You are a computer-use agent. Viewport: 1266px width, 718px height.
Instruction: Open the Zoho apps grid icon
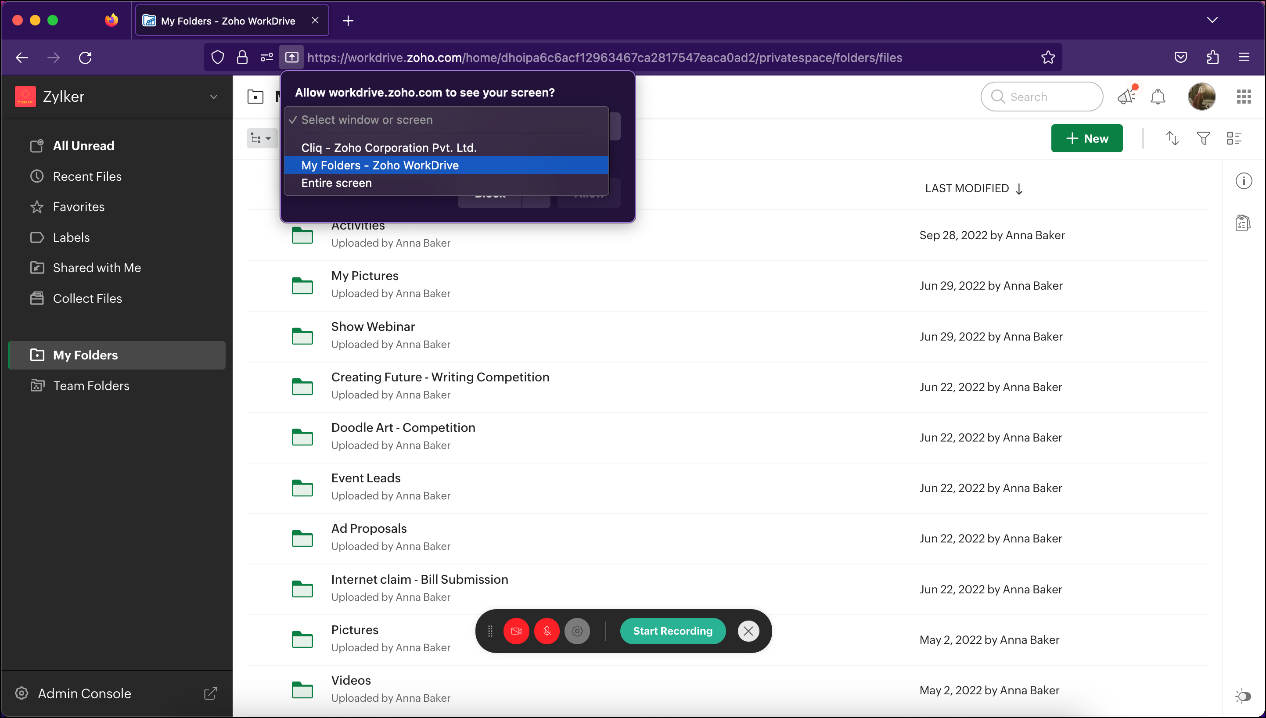(x=1244, y=97)
